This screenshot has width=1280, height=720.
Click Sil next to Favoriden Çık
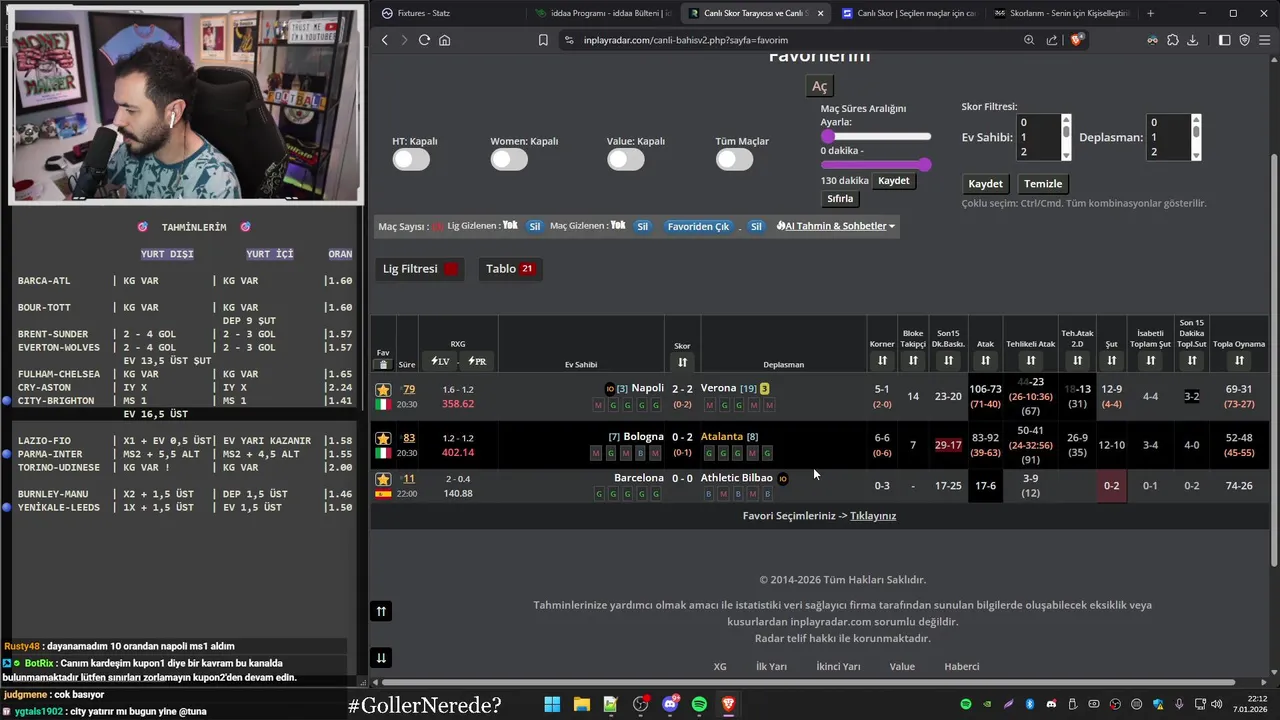pos(756,226)
